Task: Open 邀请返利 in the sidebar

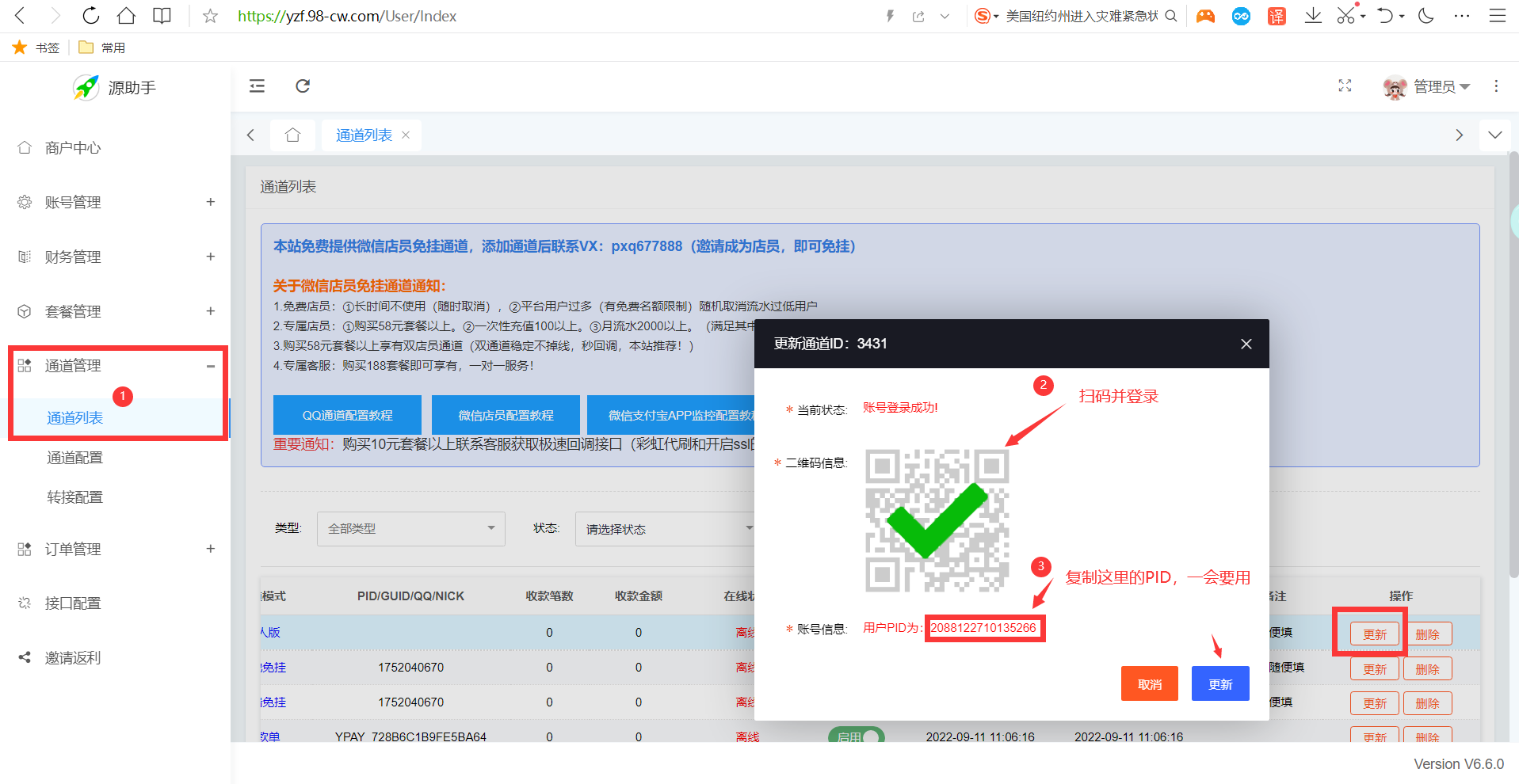Action: (x=115, y=658)
